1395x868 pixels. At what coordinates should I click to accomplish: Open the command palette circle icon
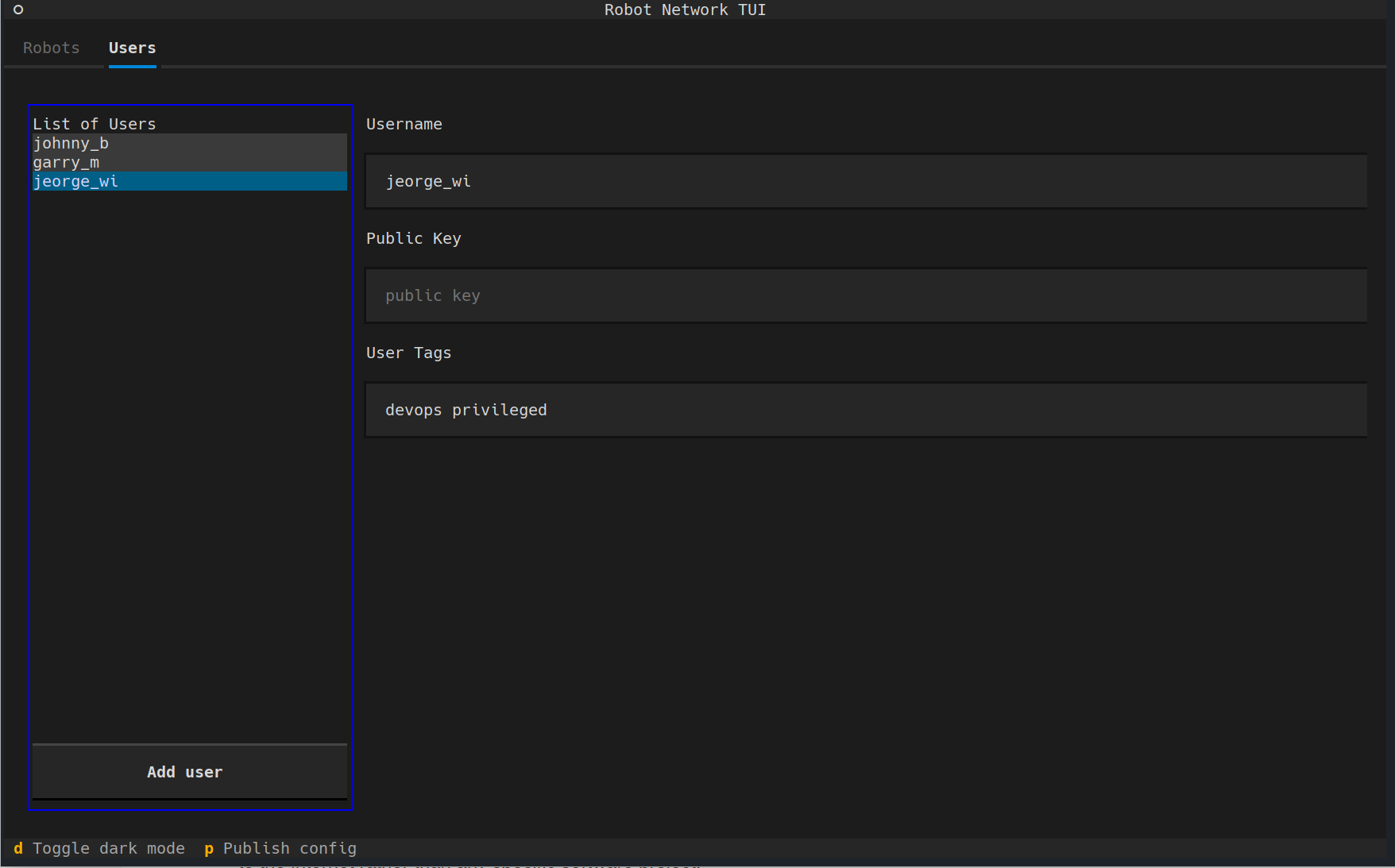[18, 10]
